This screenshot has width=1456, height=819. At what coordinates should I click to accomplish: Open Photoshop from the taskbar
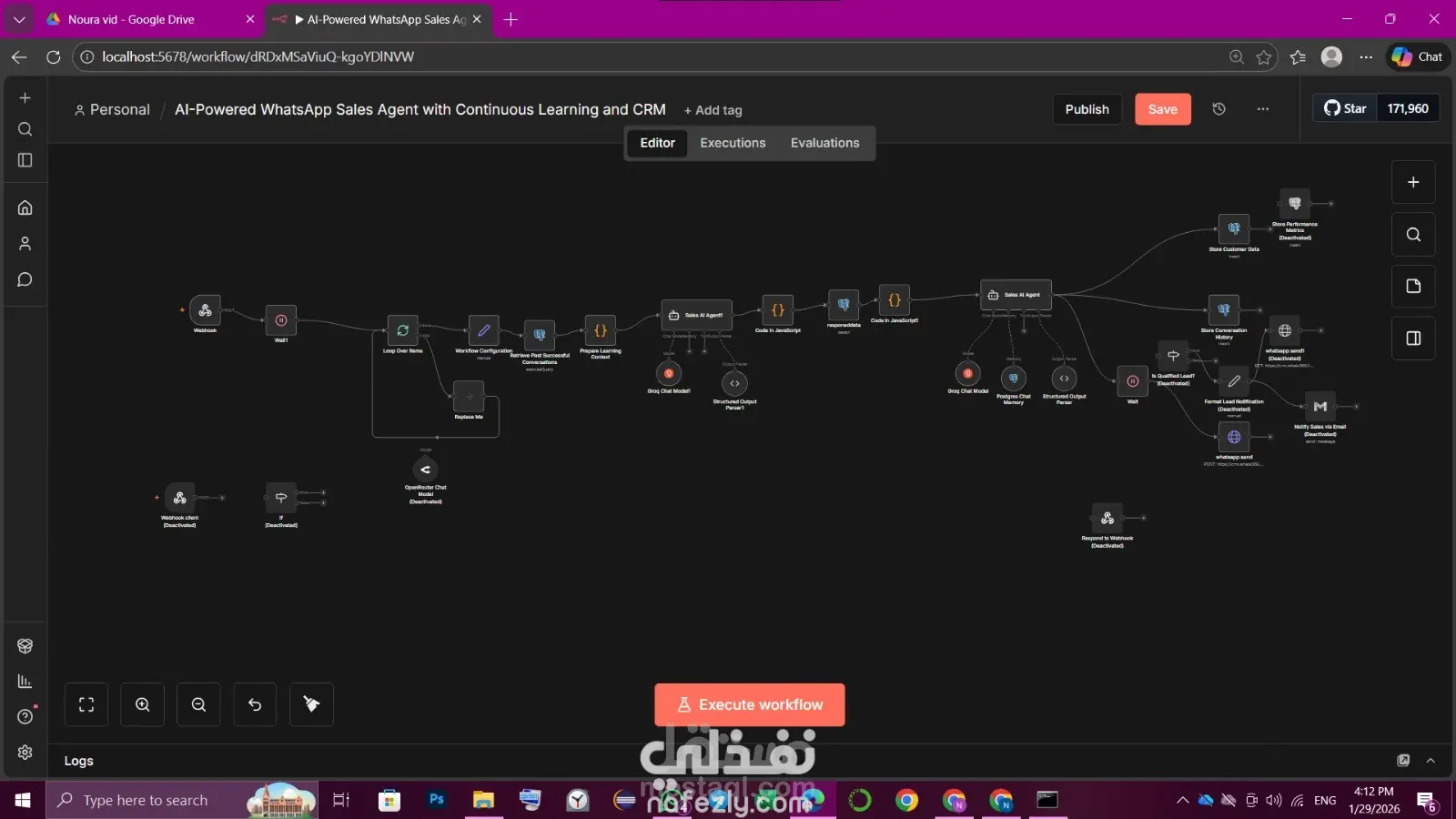point(436,800)
